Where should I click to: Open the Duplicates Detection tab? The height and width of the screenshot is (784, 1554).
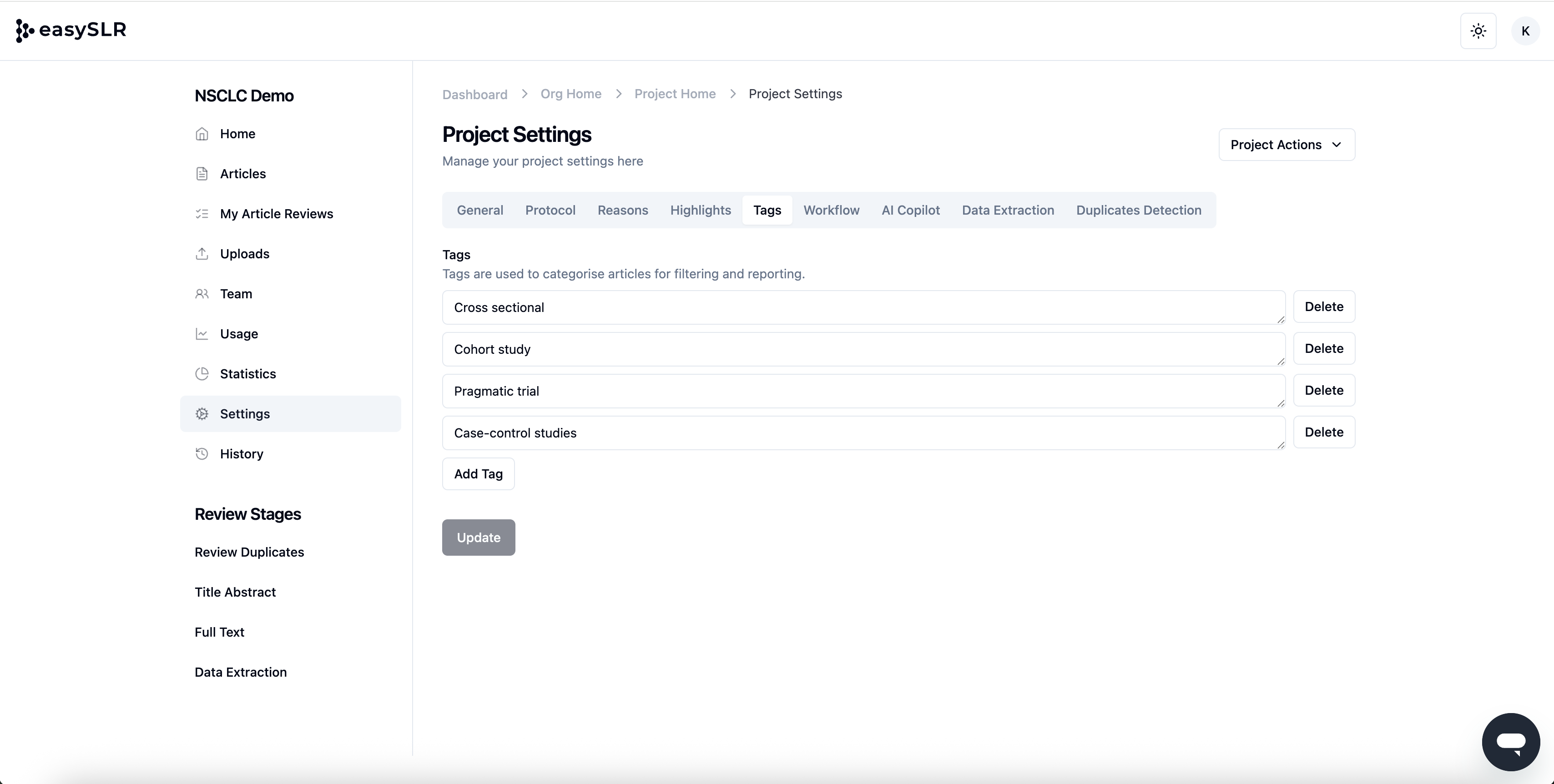(x=1138, y=210)
